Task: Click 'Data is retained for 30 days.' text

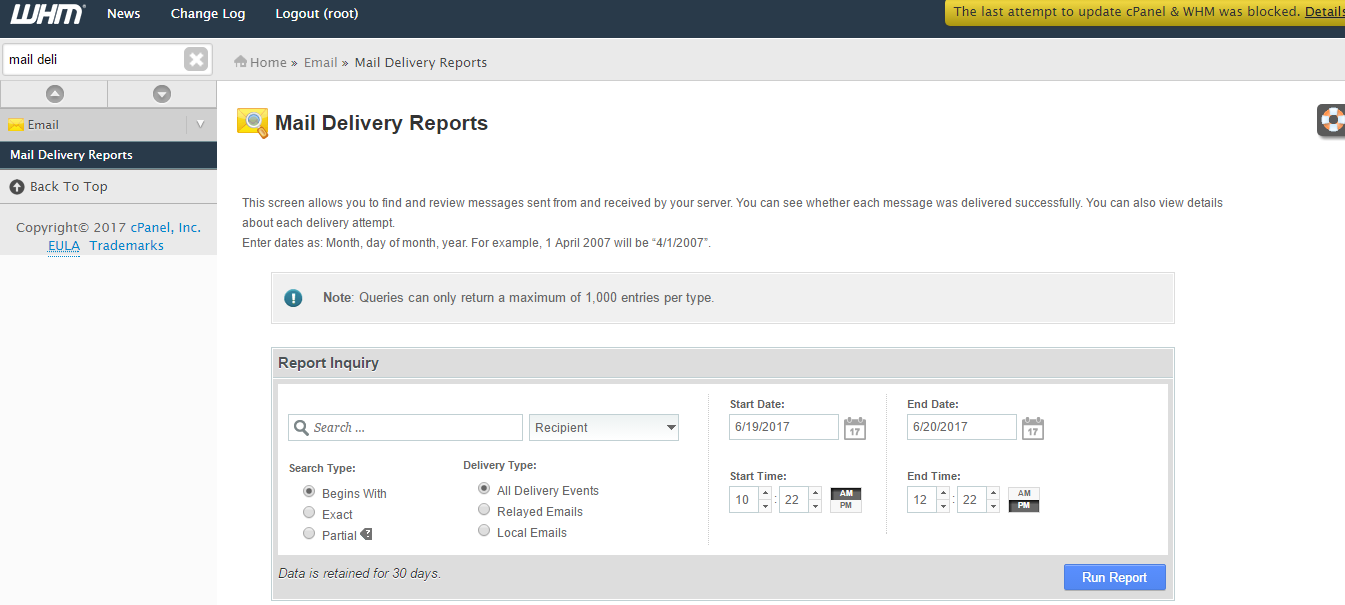Action: 360,573
